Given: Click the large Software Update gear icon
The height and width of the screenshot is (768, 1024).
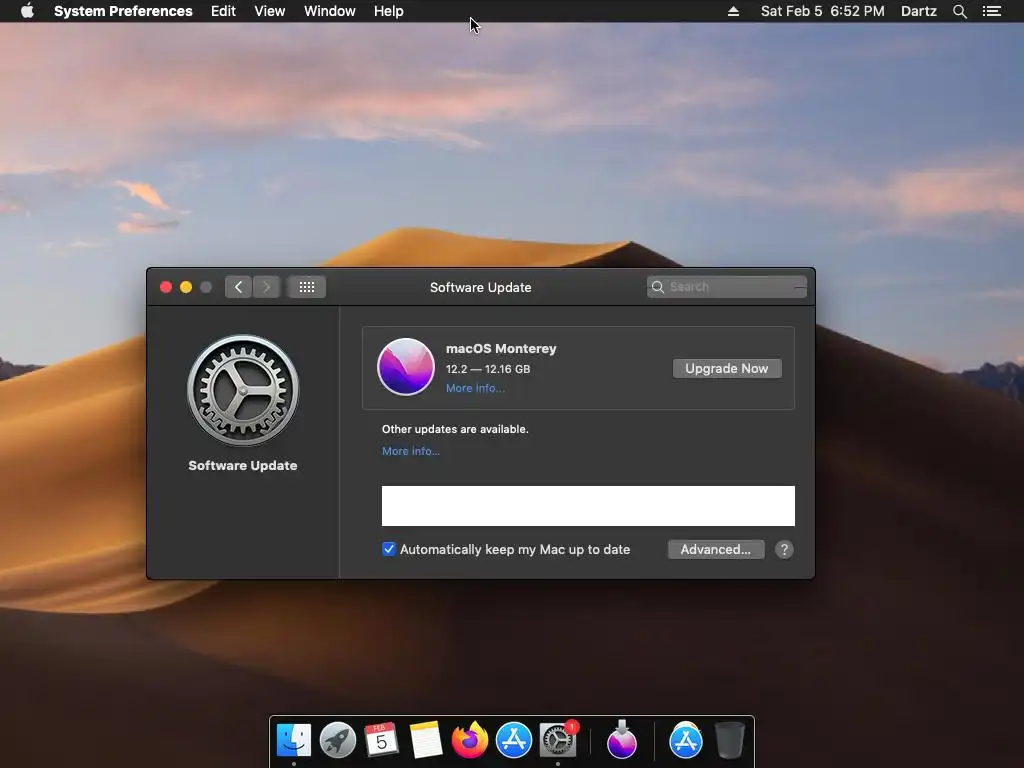Looking at the screenshot, I should [x=243, y=391].
